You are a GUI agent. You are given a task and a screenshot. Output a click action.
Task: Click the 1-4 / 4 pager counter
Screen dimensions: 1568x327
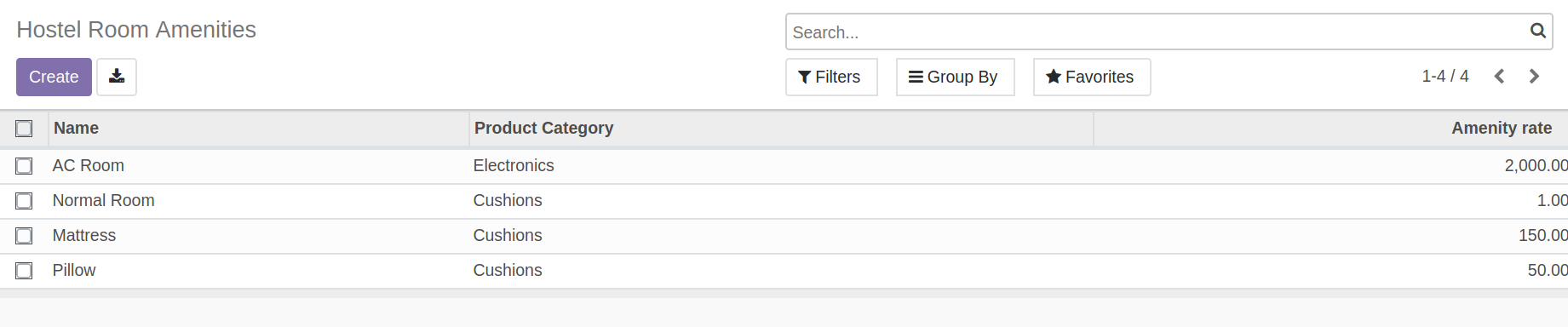(x=1445, y=76)
